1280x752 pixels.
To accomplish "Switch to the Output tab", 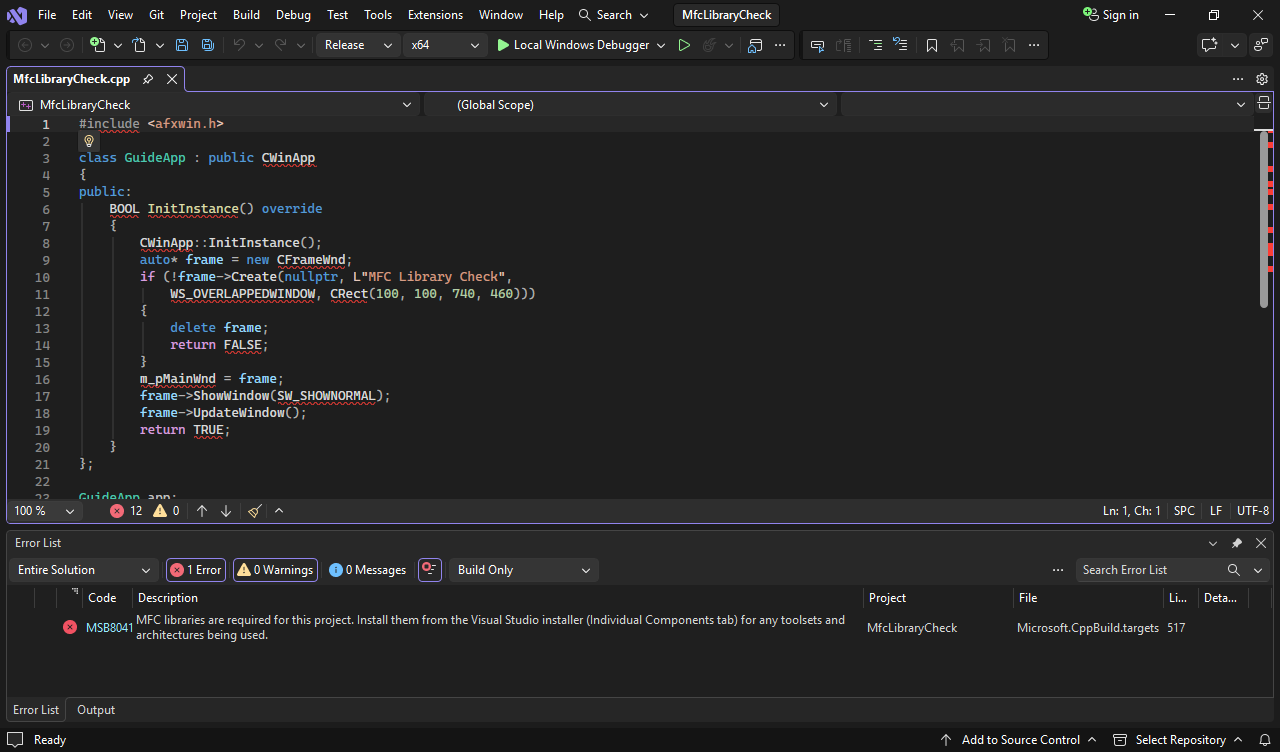I will (96, 710).
